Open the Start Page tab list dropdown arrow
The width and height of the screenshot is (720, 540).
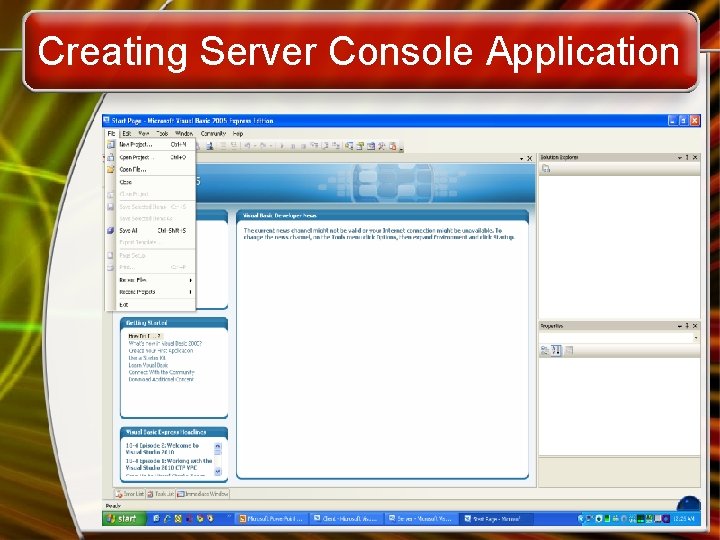(x=522, y=158)
